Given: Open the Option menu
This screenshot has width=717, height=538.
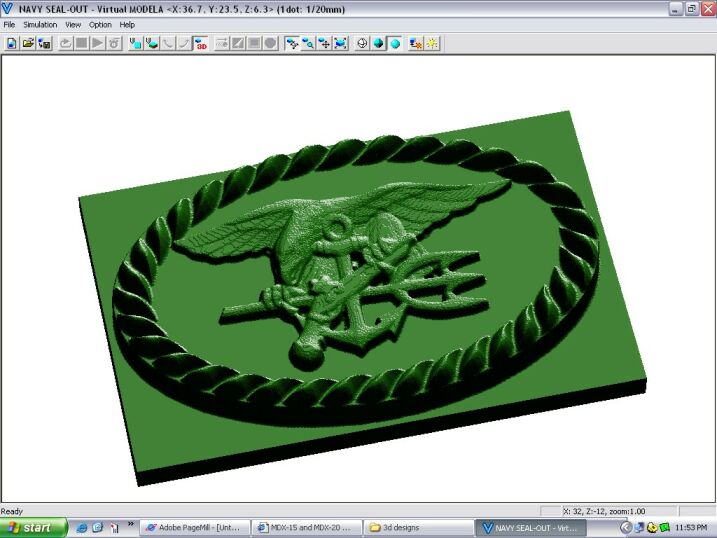Looking at the screenshot, I should (100, 24).
